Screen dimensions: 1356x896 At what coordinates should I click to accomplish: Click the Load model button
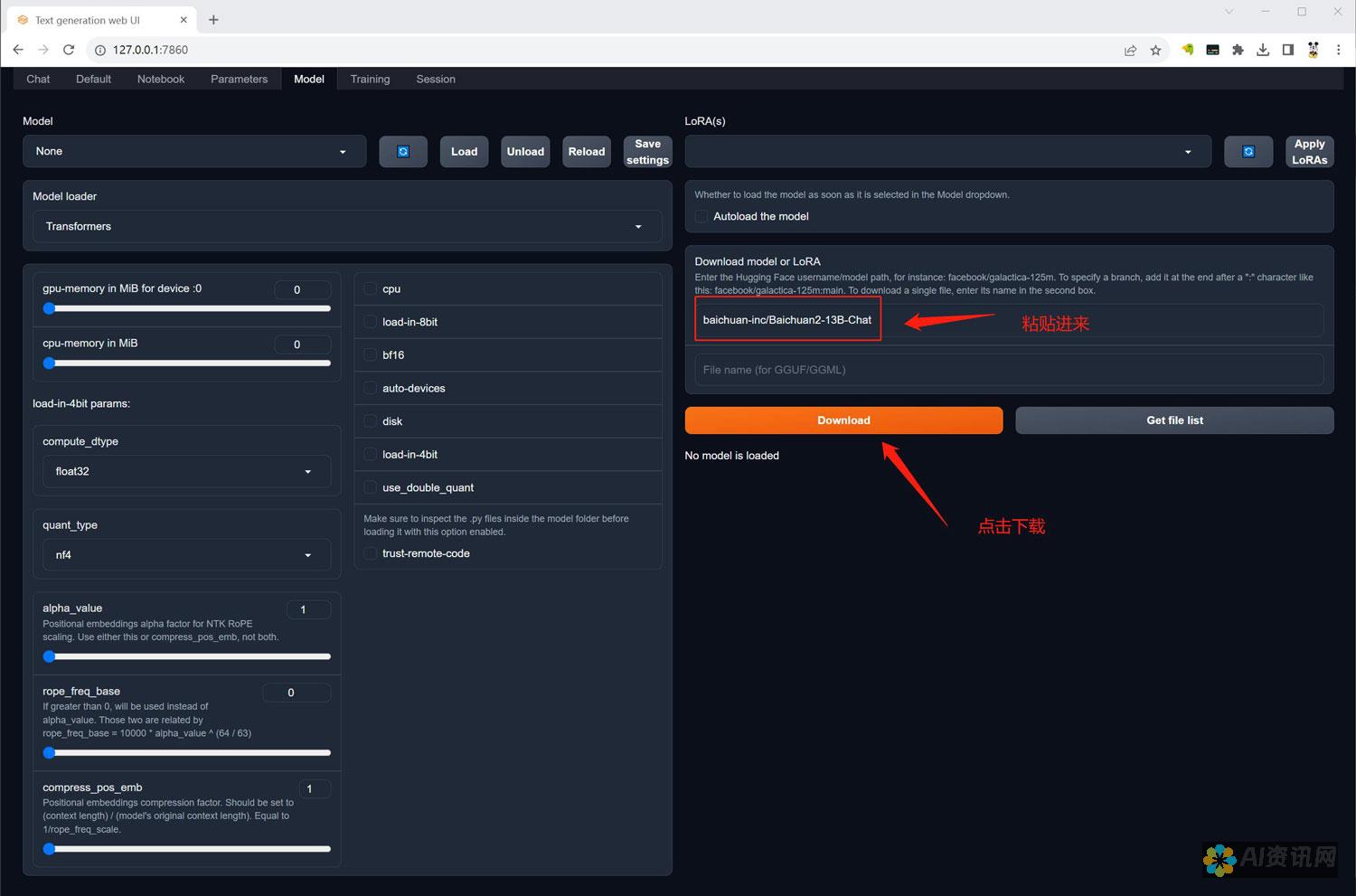click(x=465, y=152)
